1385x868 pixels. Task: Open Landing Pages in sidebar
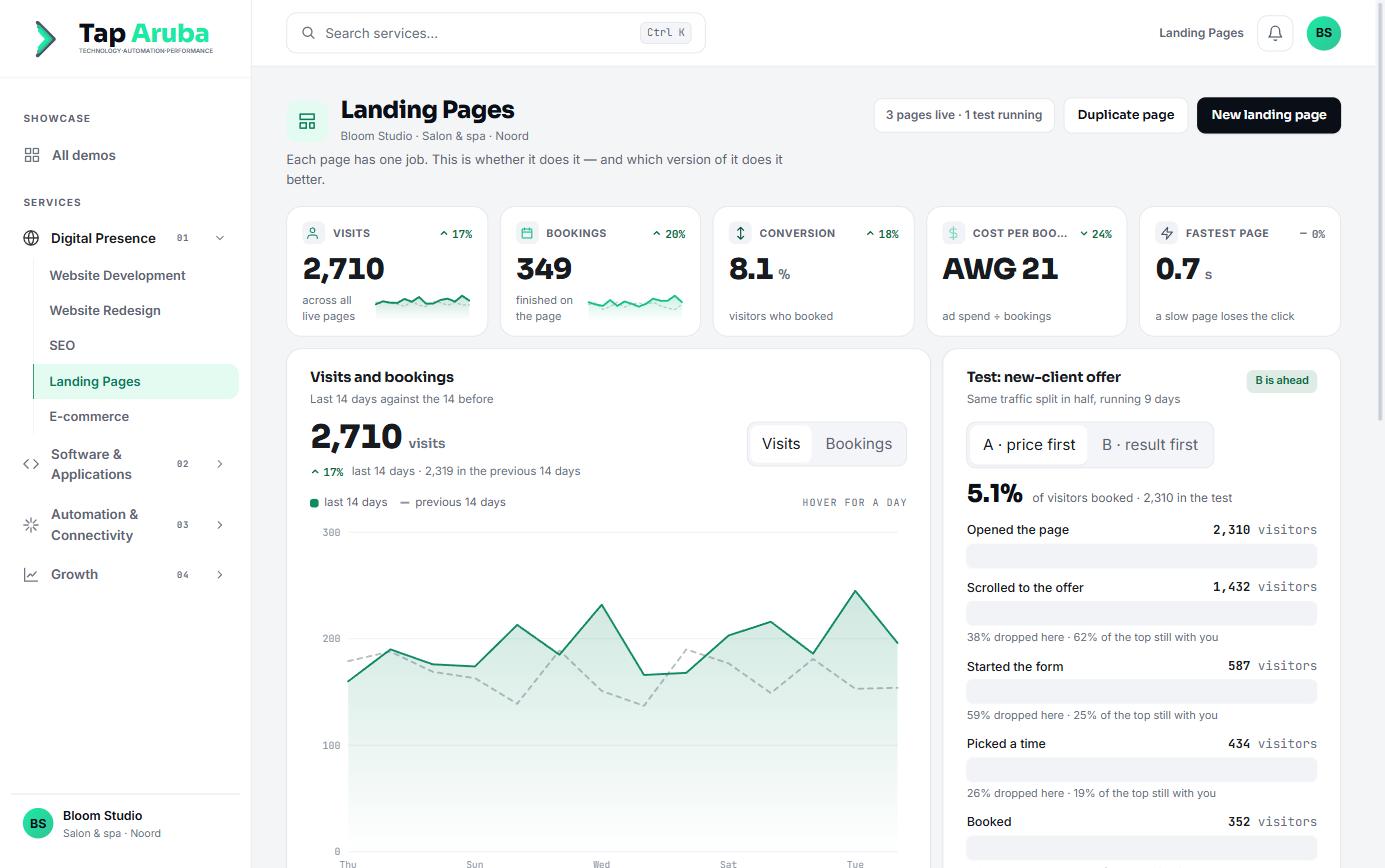pos(136,381)
